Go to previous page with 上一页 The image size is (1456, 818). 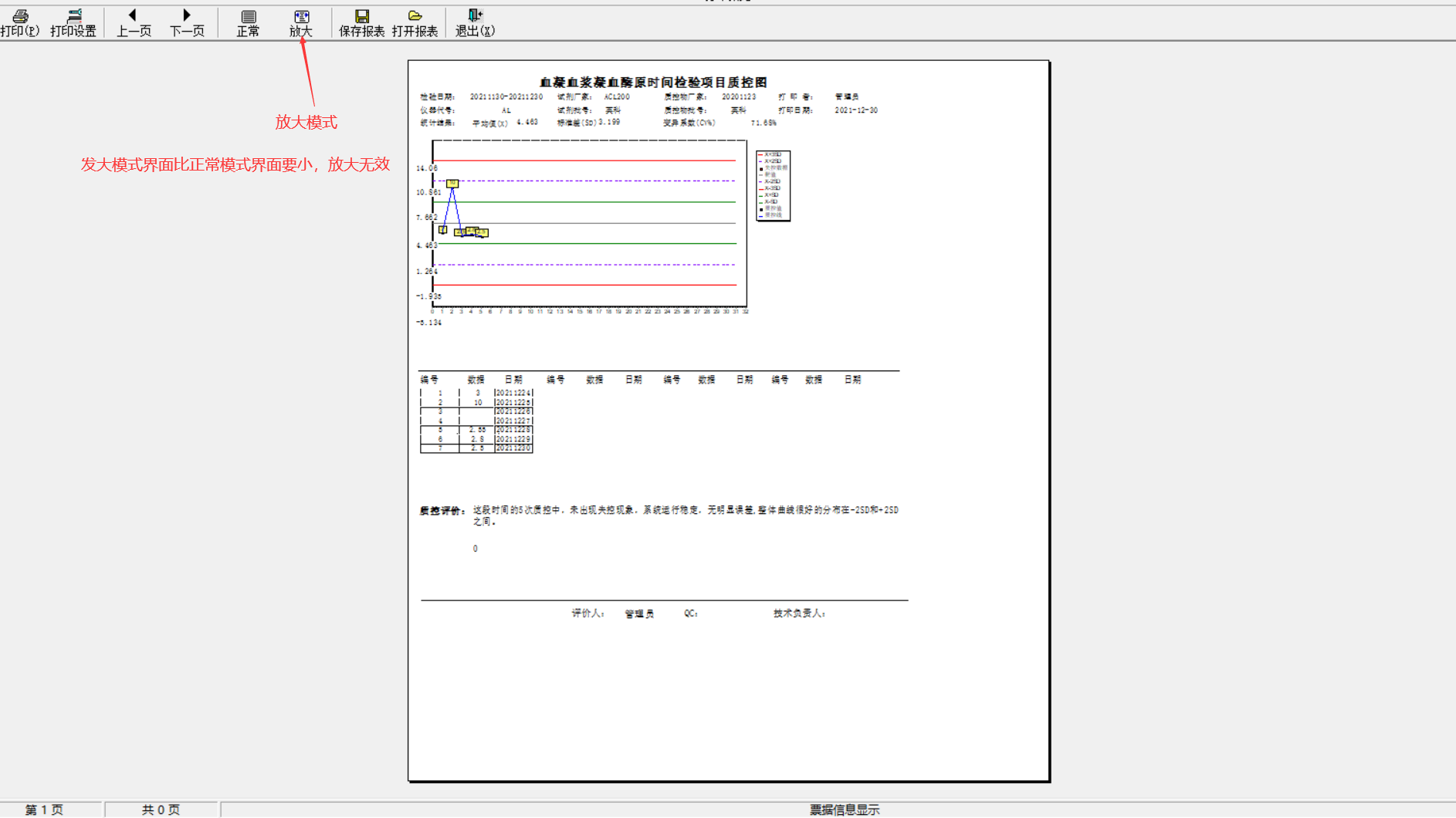coord(134,23)
